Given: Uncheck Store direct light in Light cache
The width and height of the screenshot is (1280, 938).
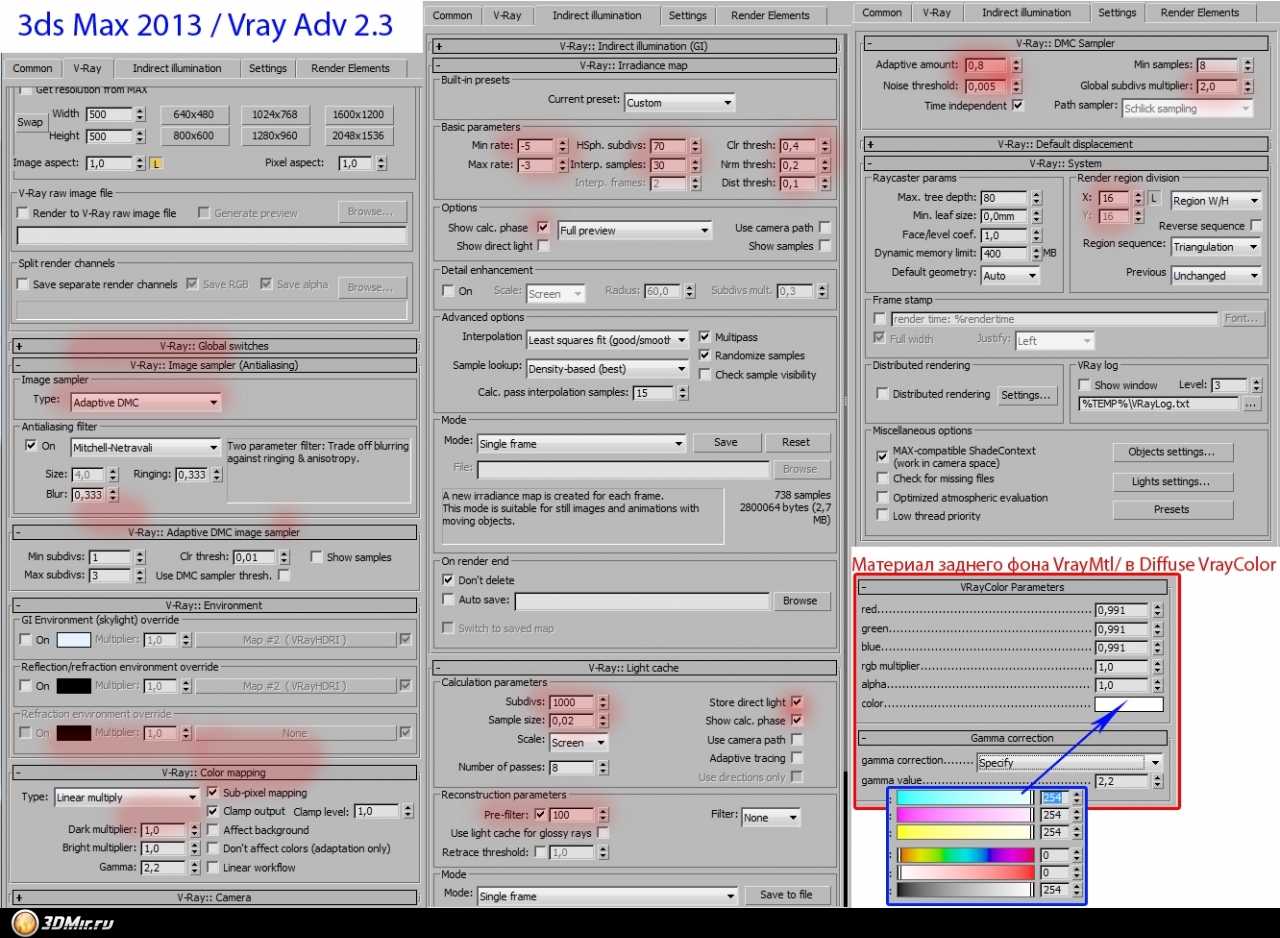Looking at the screenshot, I should (x=797, y=703).
